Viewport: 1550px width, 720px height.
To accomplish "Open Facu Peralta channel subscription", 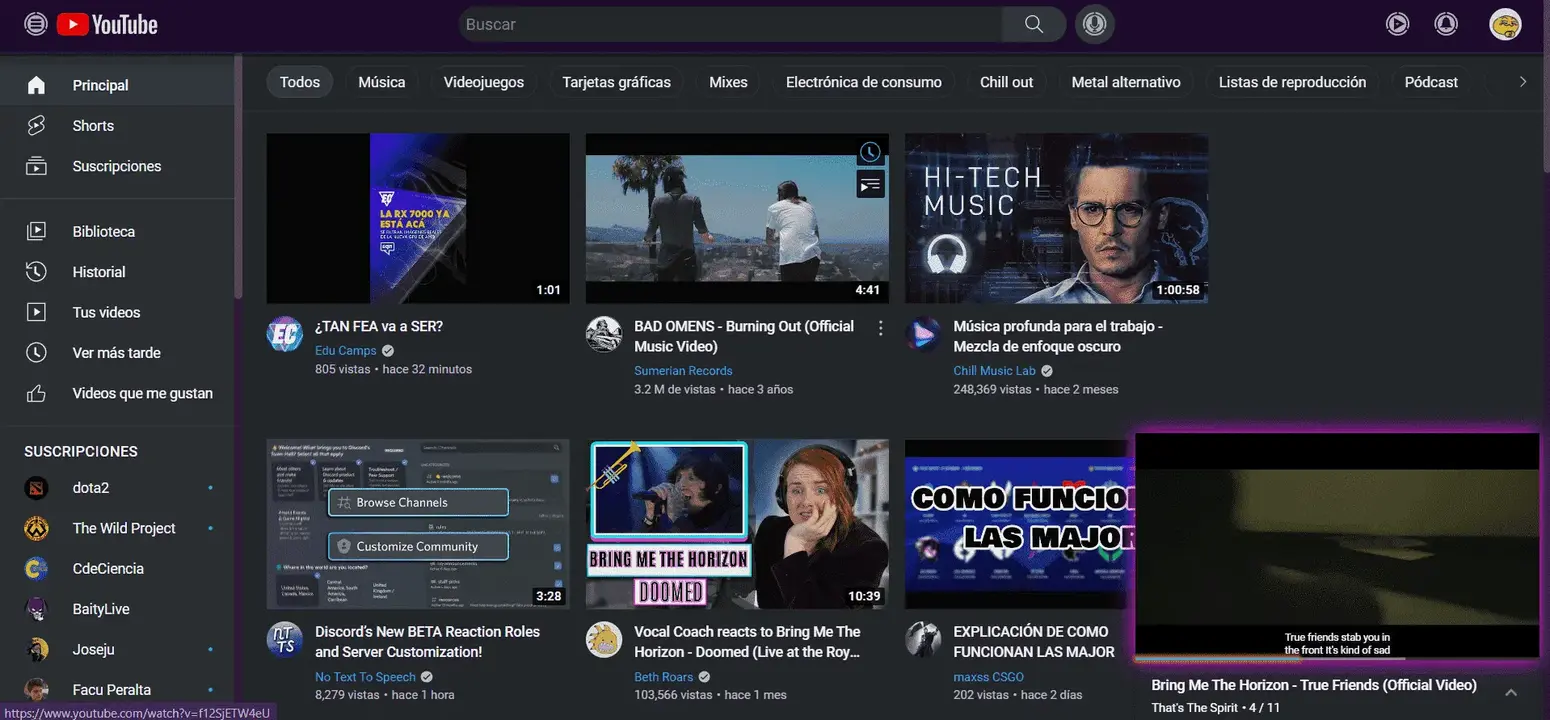I will pyautogui.click(x=117, y=689).
